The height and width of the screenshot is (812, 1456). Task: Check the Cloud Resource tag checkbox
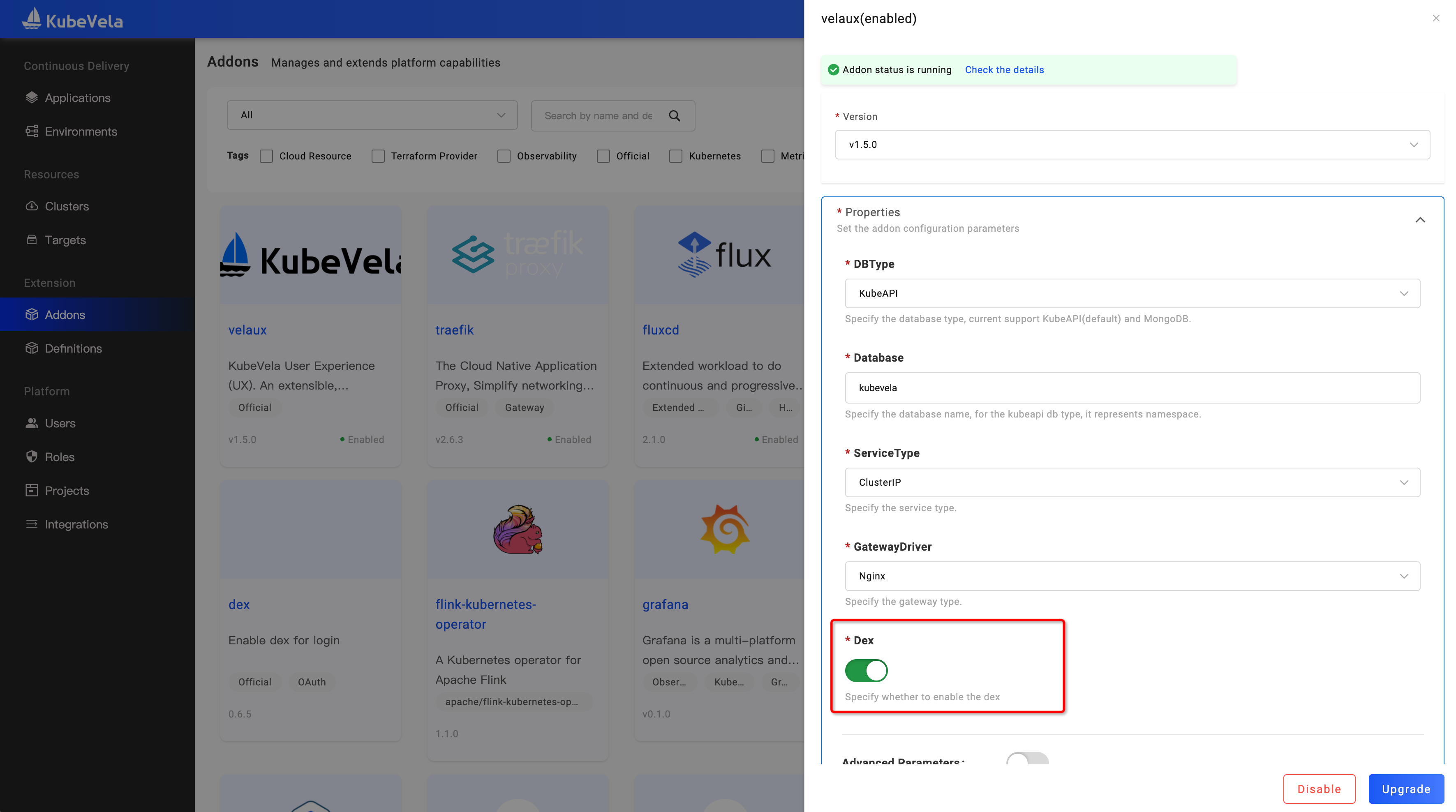pyautogui.click(x=266, y=156)
